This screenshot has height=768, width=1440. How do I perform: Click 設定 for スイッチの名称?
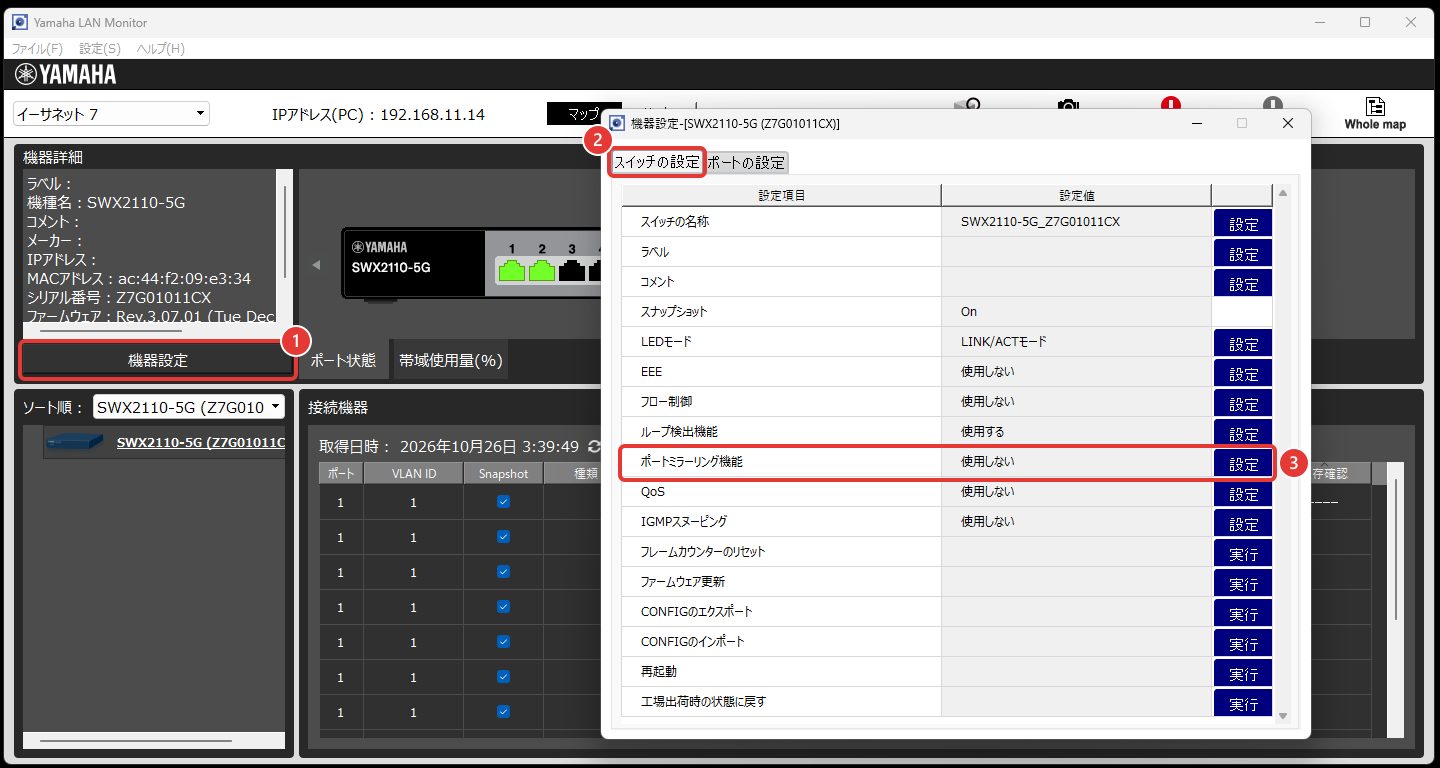coord(1243,223)
